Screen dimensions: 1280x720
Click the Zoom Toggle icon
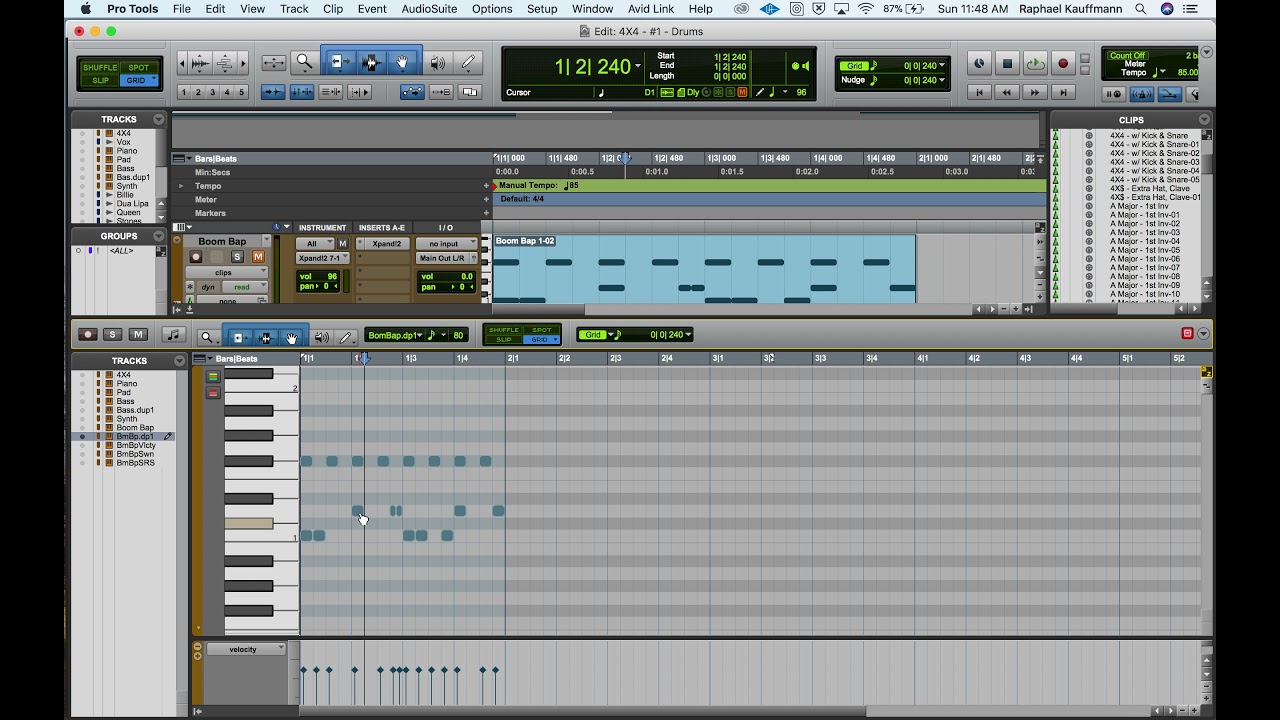tap(274, 63)
